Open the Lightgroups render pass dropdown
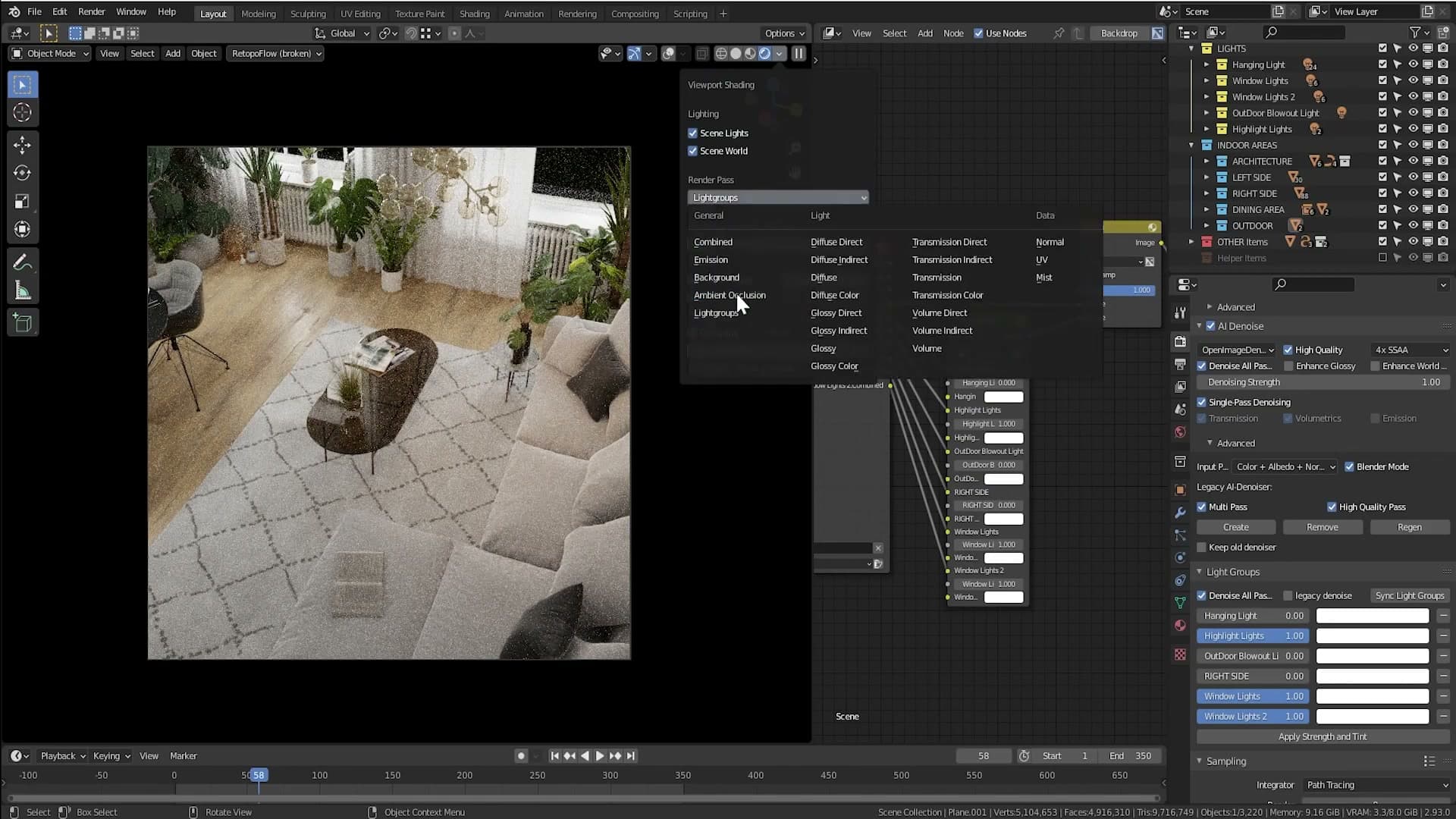 (x=778, y=198)
